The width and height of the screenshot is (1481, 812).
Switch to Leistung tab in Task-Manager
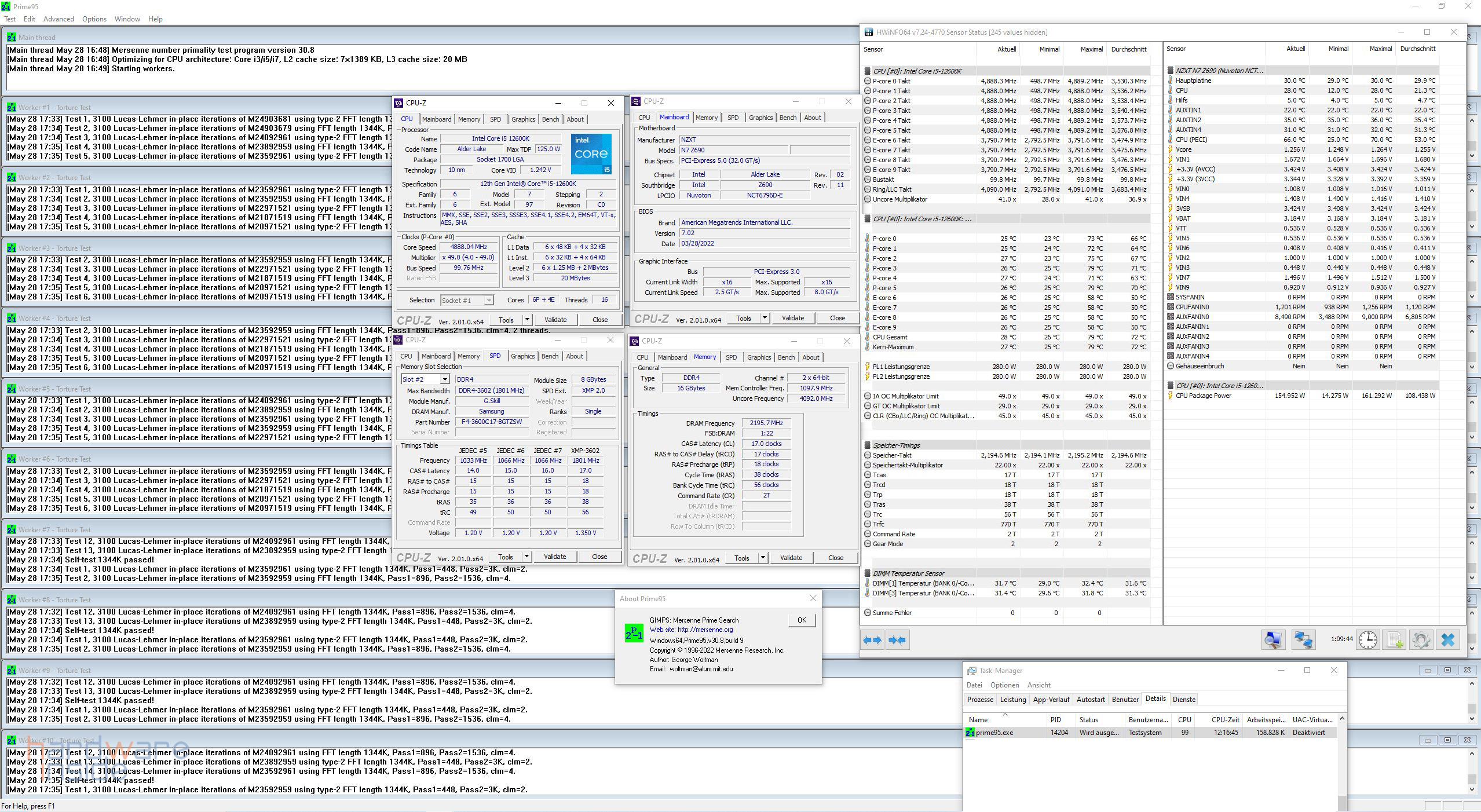1012,700
